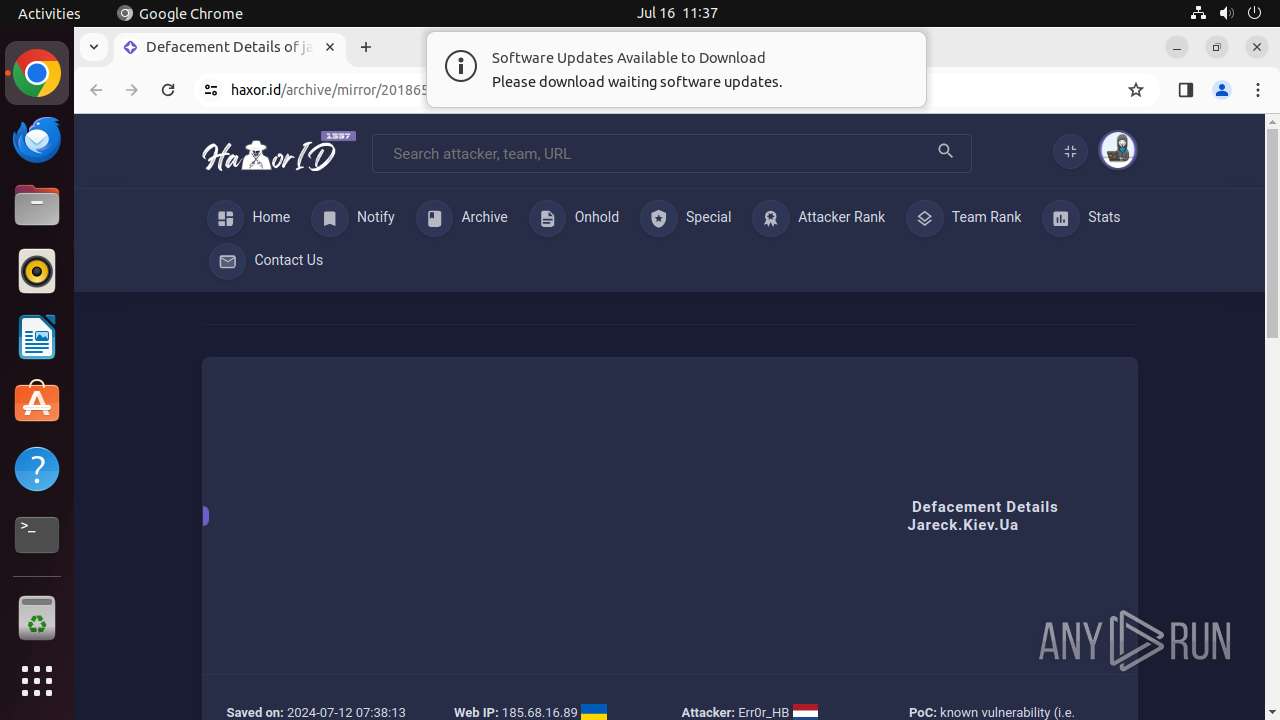1280x720 pixels.
Task: Open Chrome profile button
Action: [x=1222, y=90]
